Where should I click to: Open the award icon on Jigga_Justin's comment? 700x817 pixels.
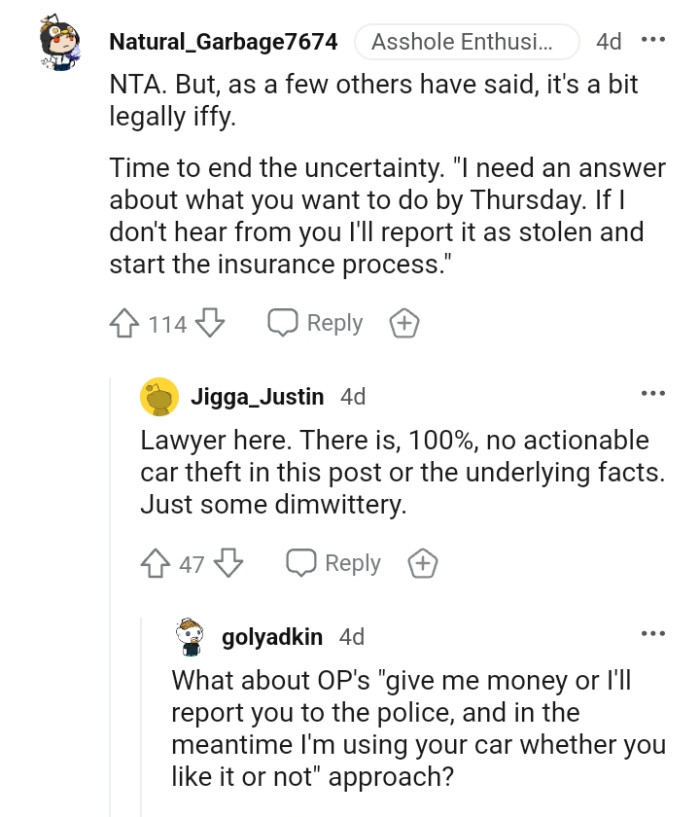click(420, 562)
